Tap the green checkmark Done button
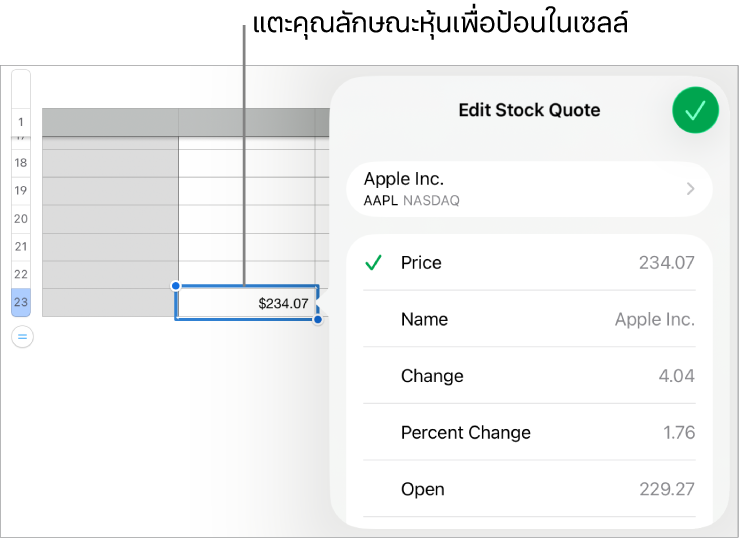This screenshot has height=539, width=740. [x=696, y=110]
